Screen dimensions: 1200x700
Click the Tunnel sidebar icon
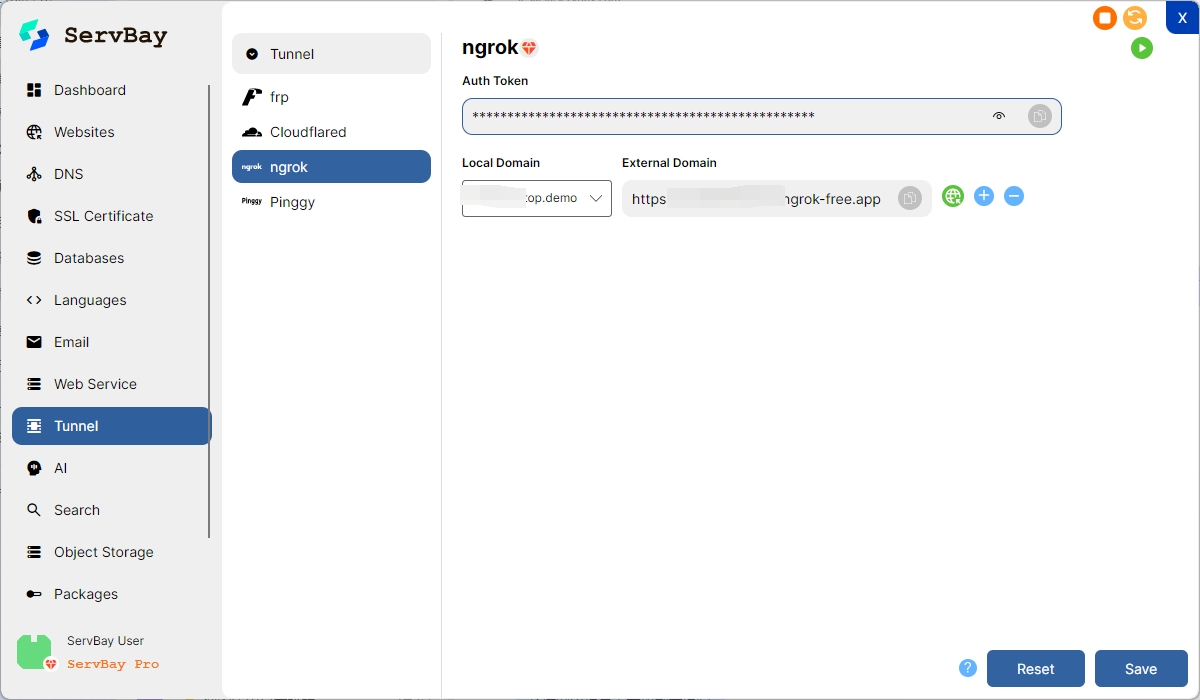(34, 426)
